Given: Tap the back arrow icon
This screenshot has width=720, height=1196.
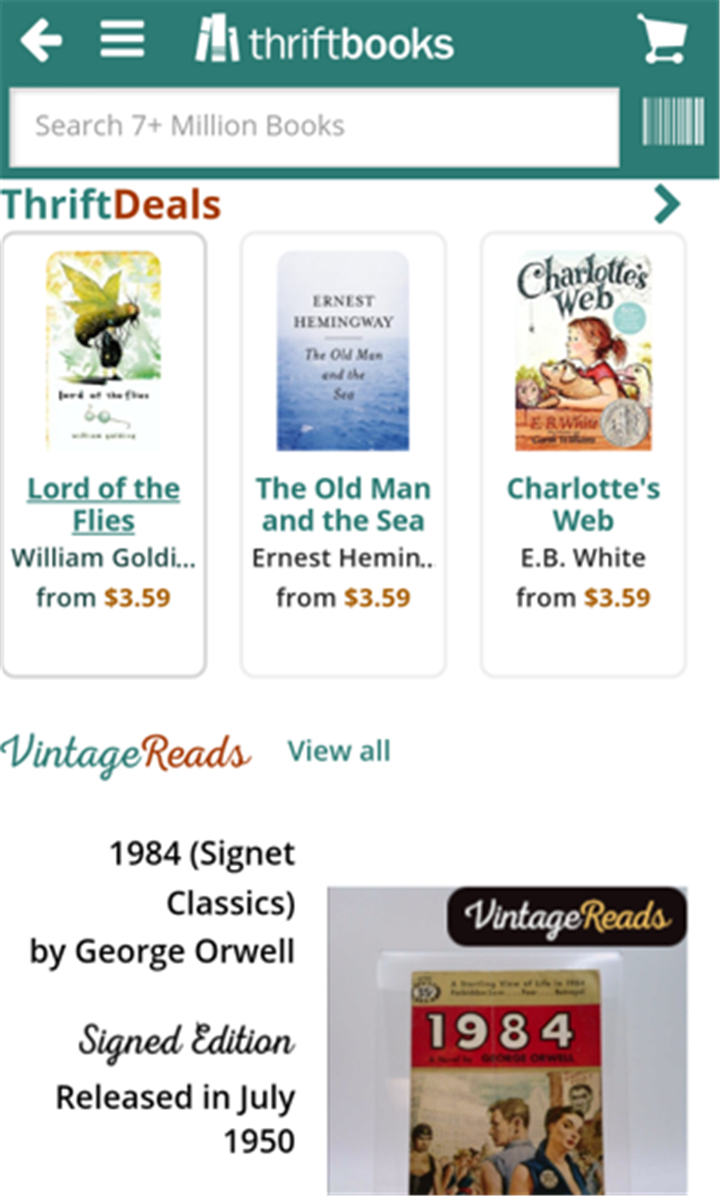Looking at the screenshot, I should click(41, 40).
